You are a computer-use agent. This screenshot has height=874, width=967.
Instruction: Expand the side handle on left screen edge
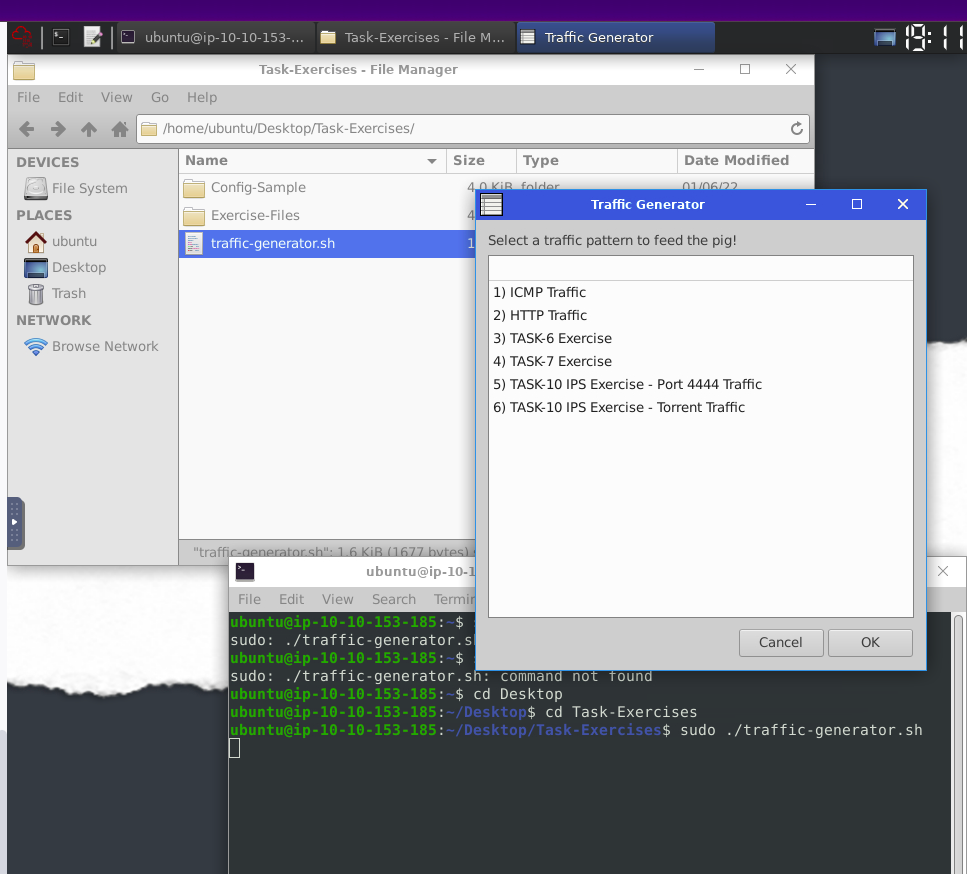pyautogui.click(x=15, y=522)
